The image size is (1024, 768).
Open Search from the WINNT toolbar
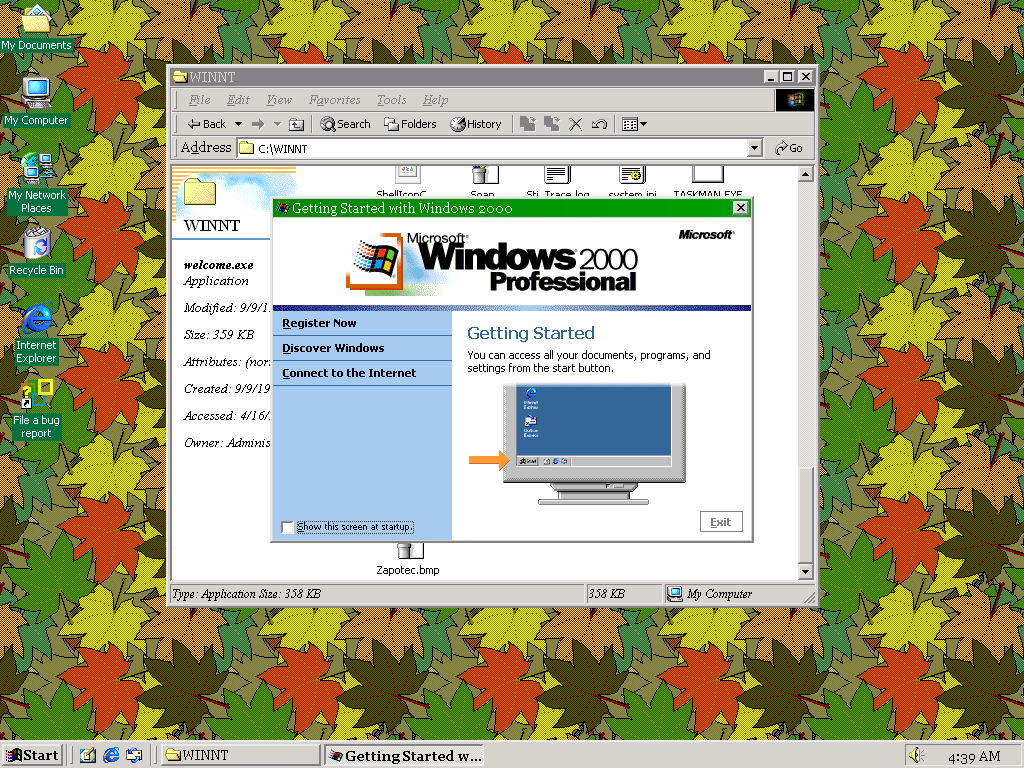tap(345, 124)
